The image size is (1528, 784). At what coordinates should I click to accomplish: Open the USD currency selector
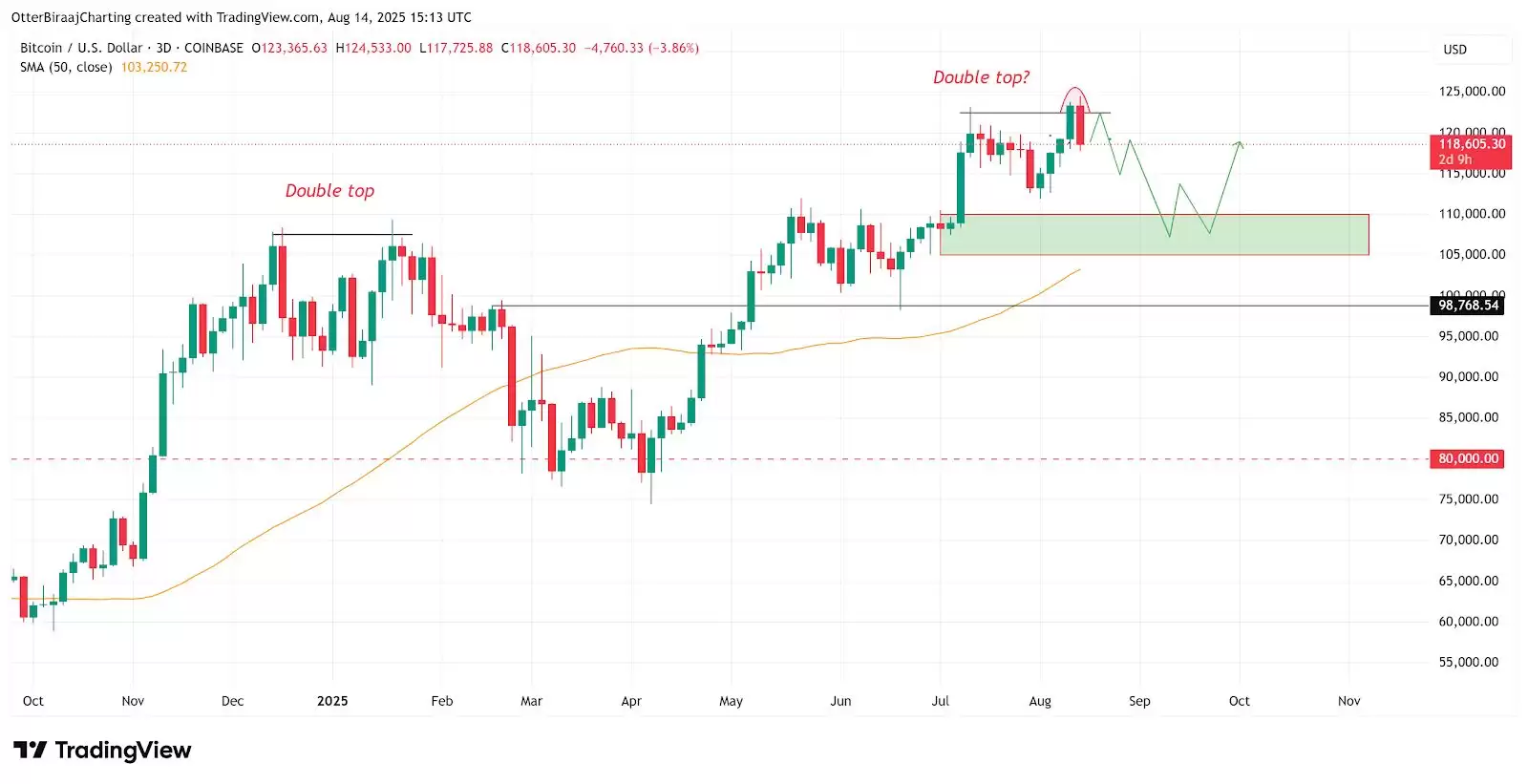tap(1454, 50)
